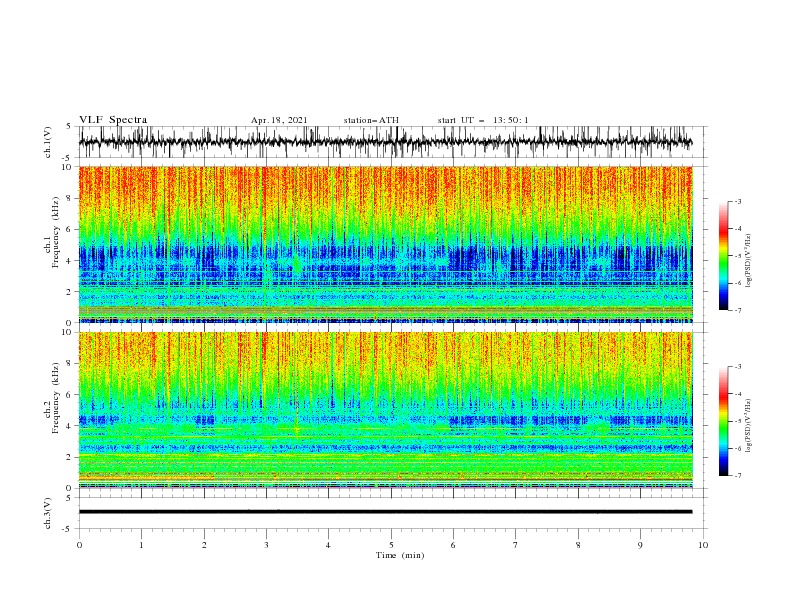Click time-axis tick label '3'
The image size is (792, 612).
[266, 545]
